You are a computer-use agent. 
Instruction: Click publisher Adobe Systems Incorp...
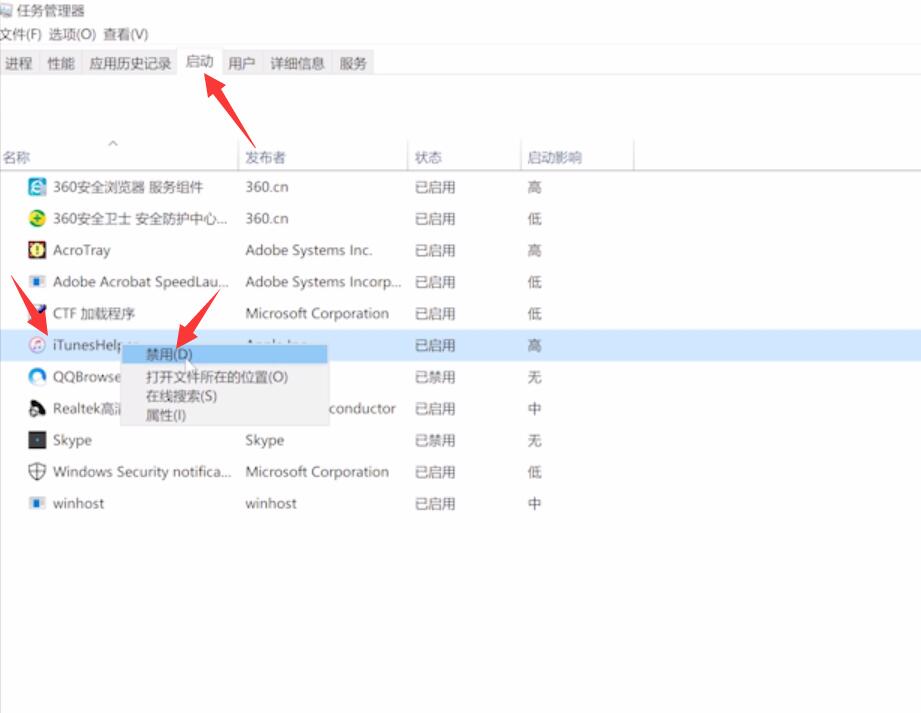[323, 282]
